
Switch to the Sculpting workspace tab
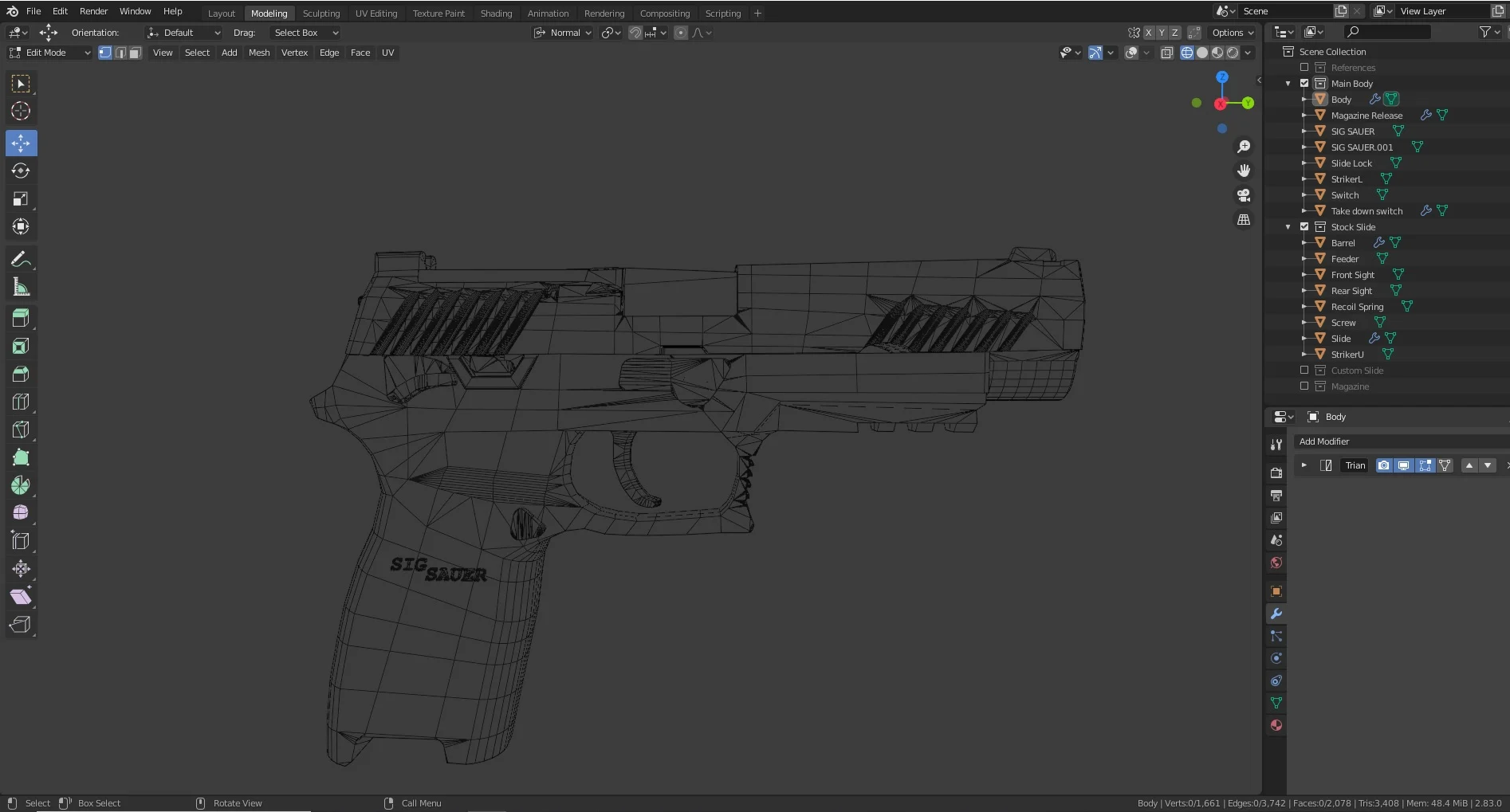[x=321, y=14]
